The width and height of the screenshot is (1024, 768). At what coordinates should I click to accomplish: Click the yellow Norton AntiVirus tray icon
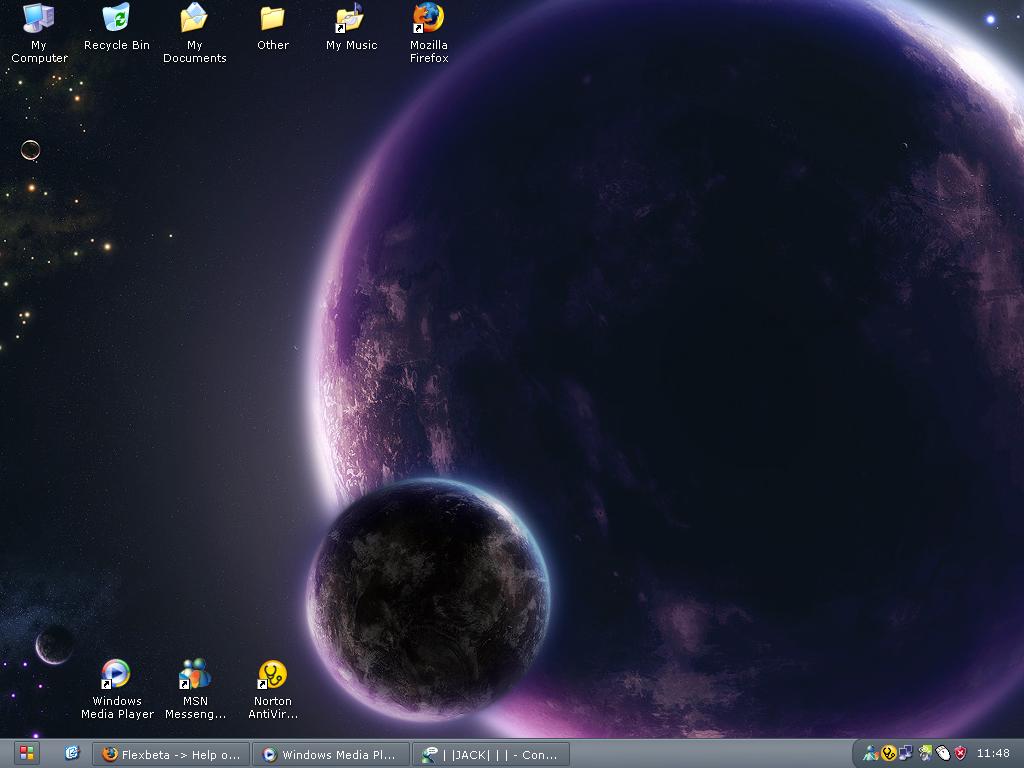888,753
